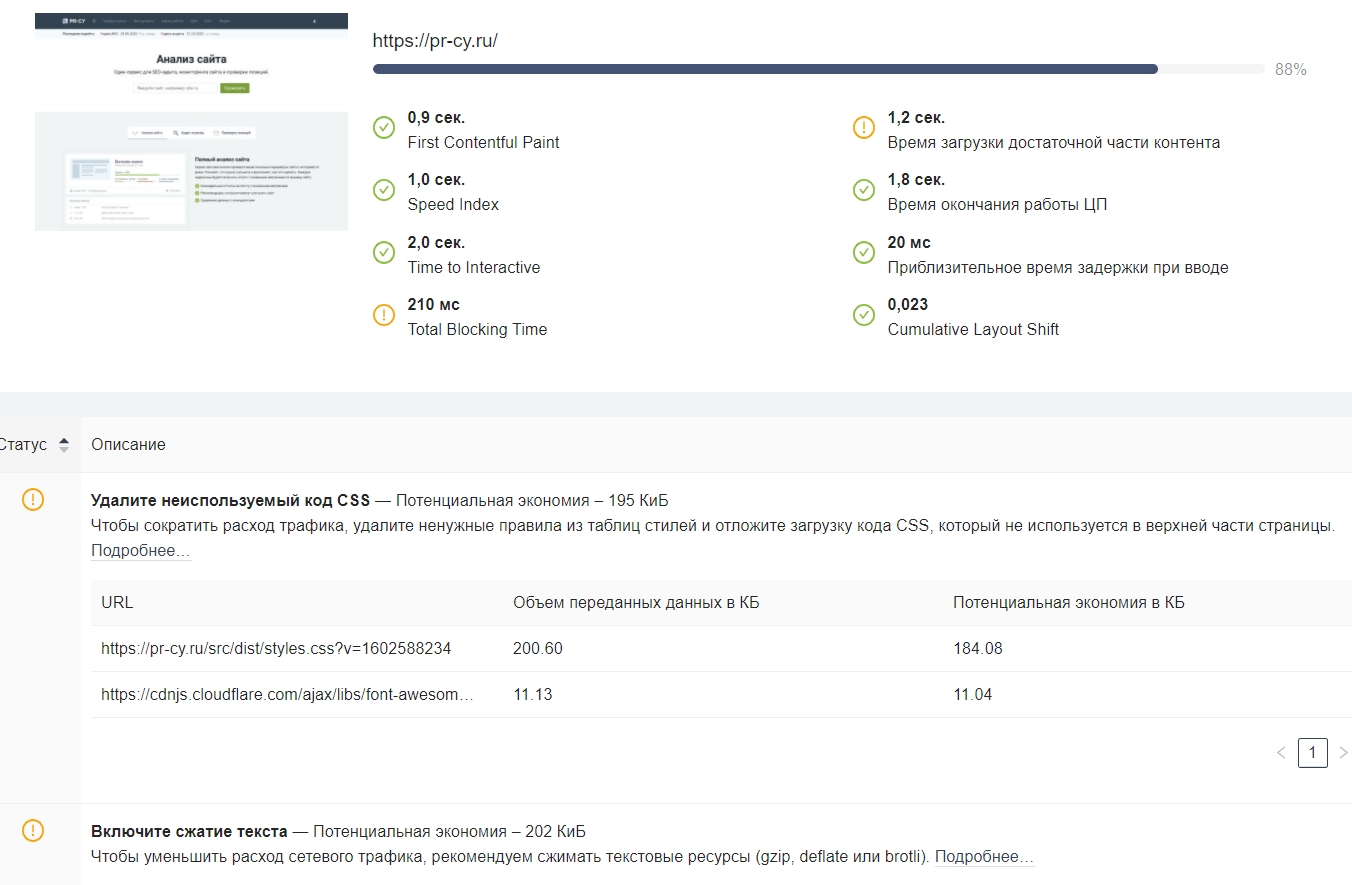Click the check icon next to Cumulative Layout Shift
1352x885 pixels.
[x=863, y=314]
